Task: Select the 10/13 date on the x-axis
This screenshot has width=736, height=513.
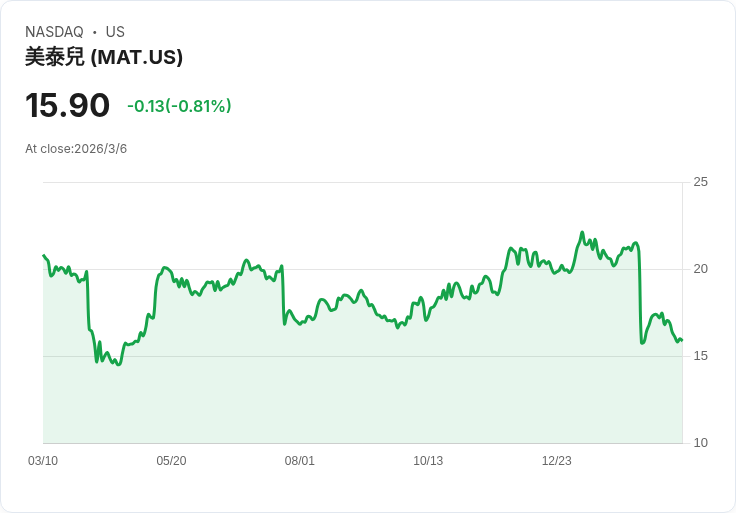Action: [428, 461]
